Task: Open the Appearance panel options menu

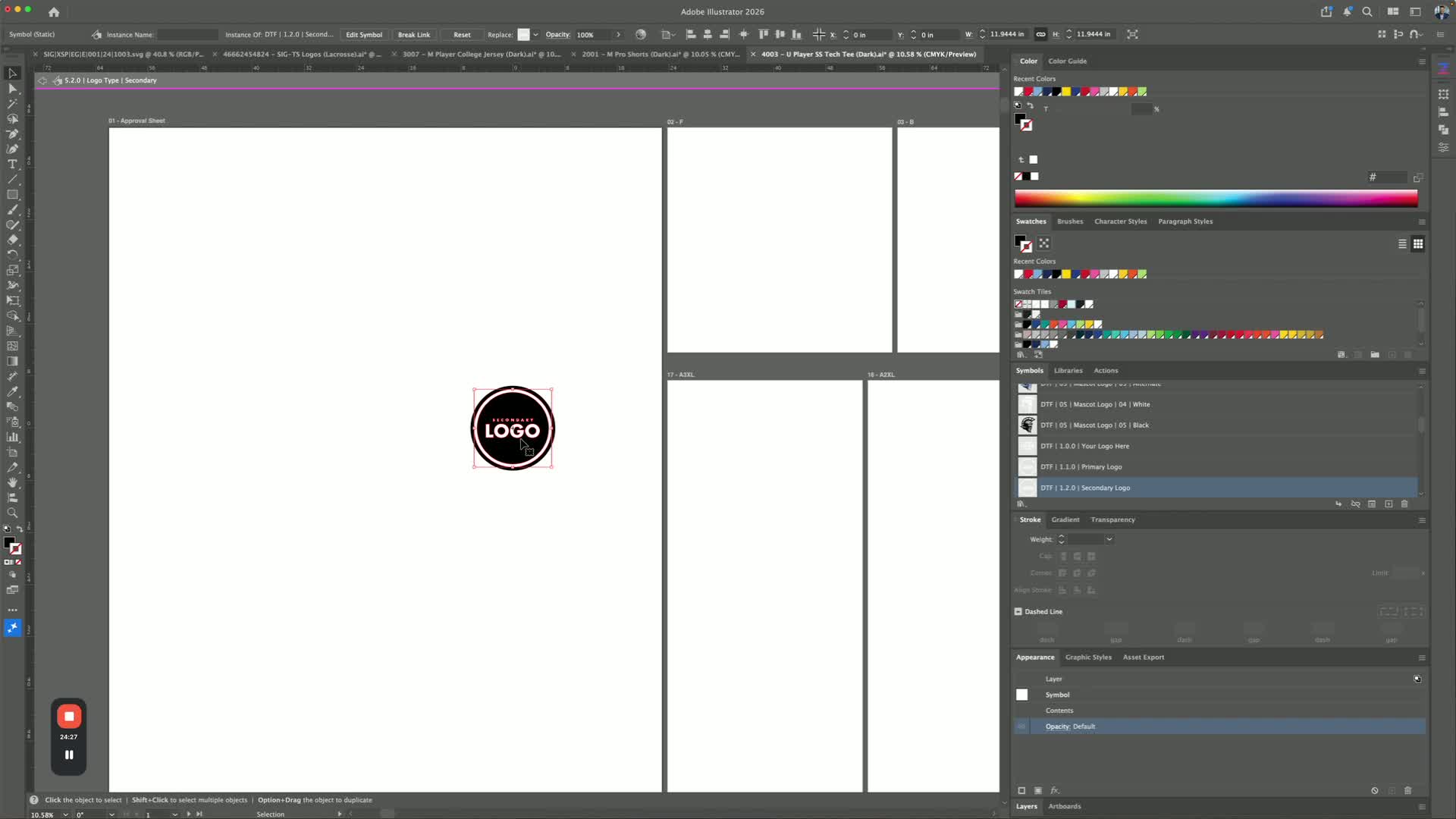Action: (x=1422, y=658)
